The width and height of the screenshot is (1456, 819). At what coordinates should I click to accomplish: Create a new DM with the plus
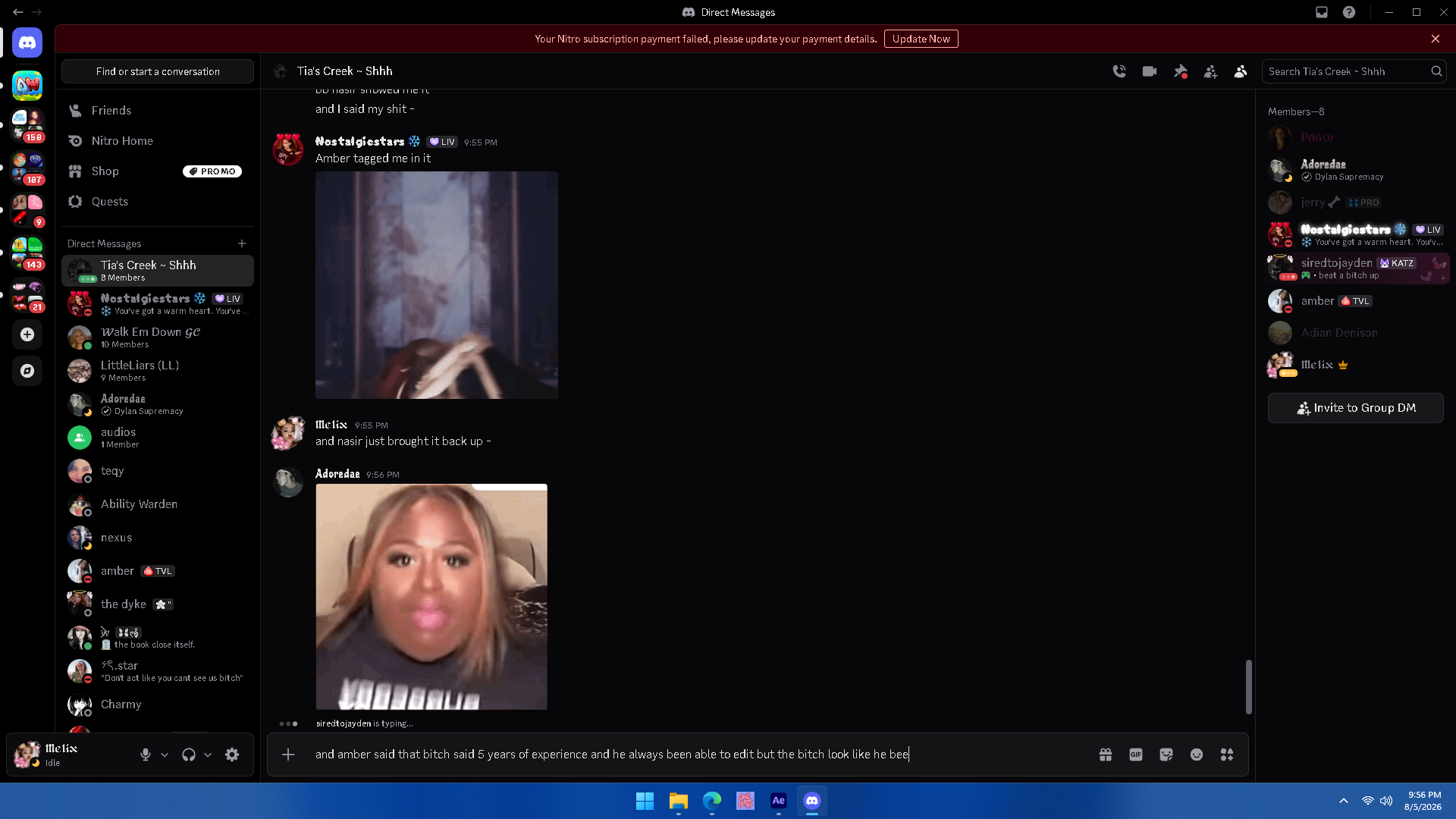242,243
